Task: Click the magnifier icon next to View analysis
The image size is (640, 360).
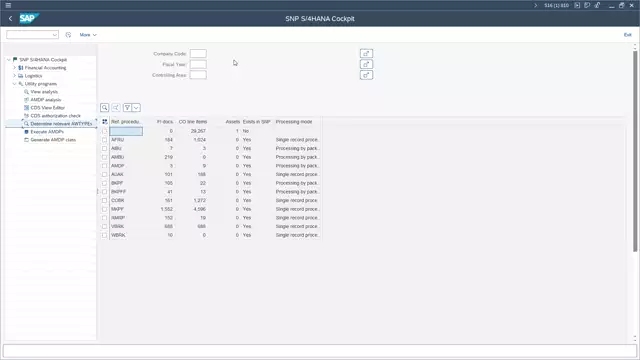Action: (x=27, y=92)
